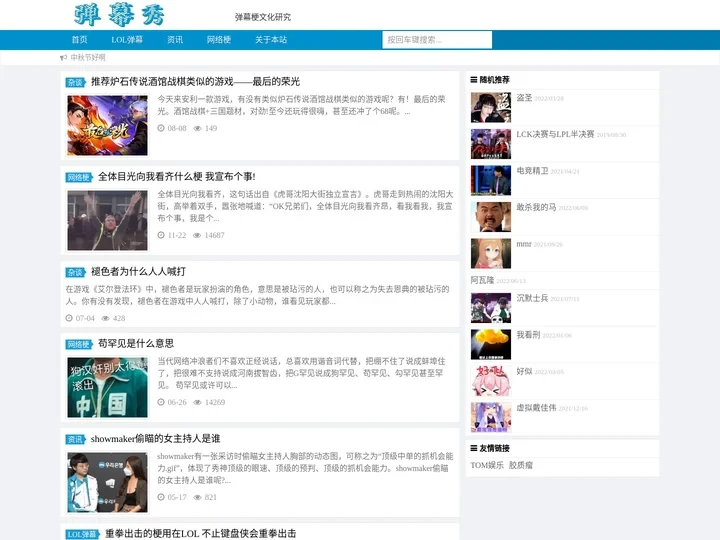Click the 网络梗 tag on 苟罕见 article
Screen dimensions: 720x540
click(x=79, y=344)
